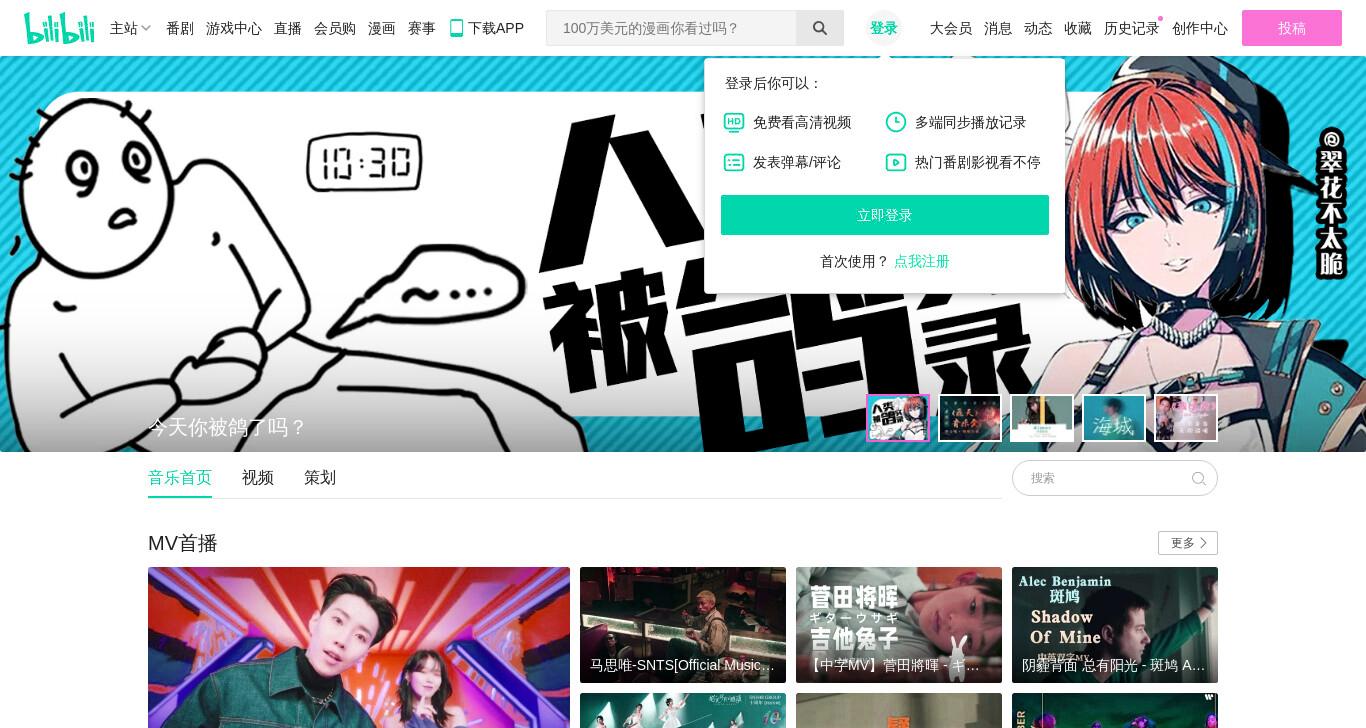Open 历史记录 in the header
The image size is (1366, 728).
(1132, 28)
